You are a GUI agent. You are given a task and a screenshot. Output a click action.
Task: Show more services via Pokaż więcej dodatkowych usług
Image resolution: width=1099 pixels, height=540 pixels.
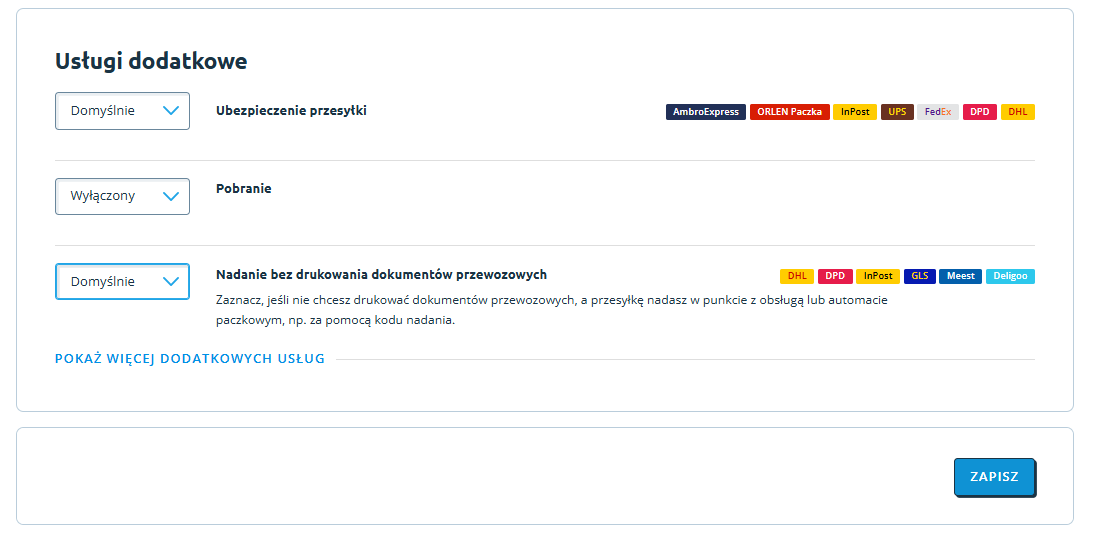coord(190,359)
